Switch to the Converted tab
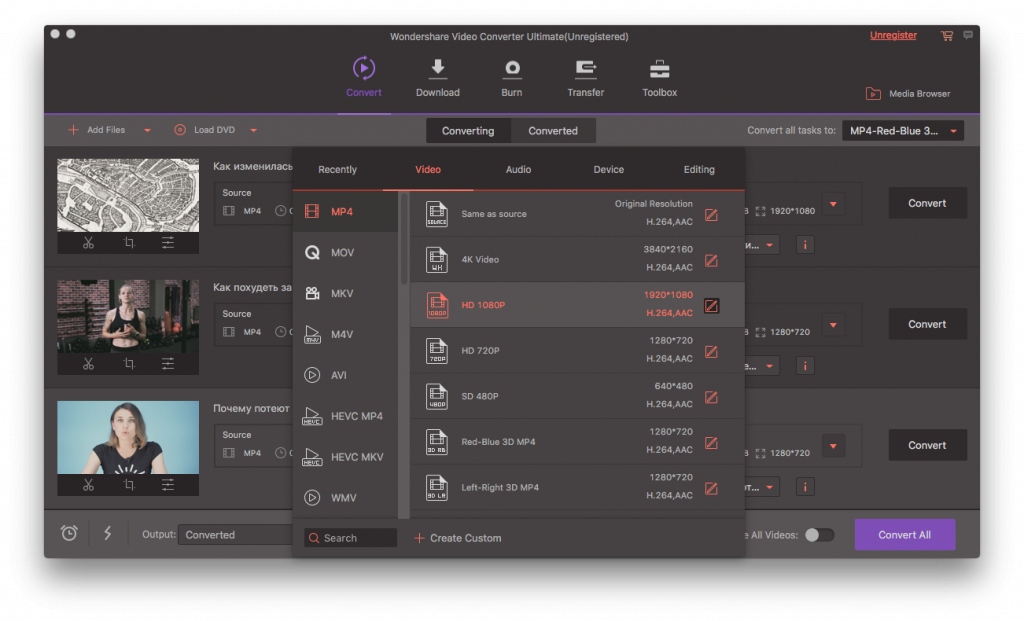 (x=553, y=131)
